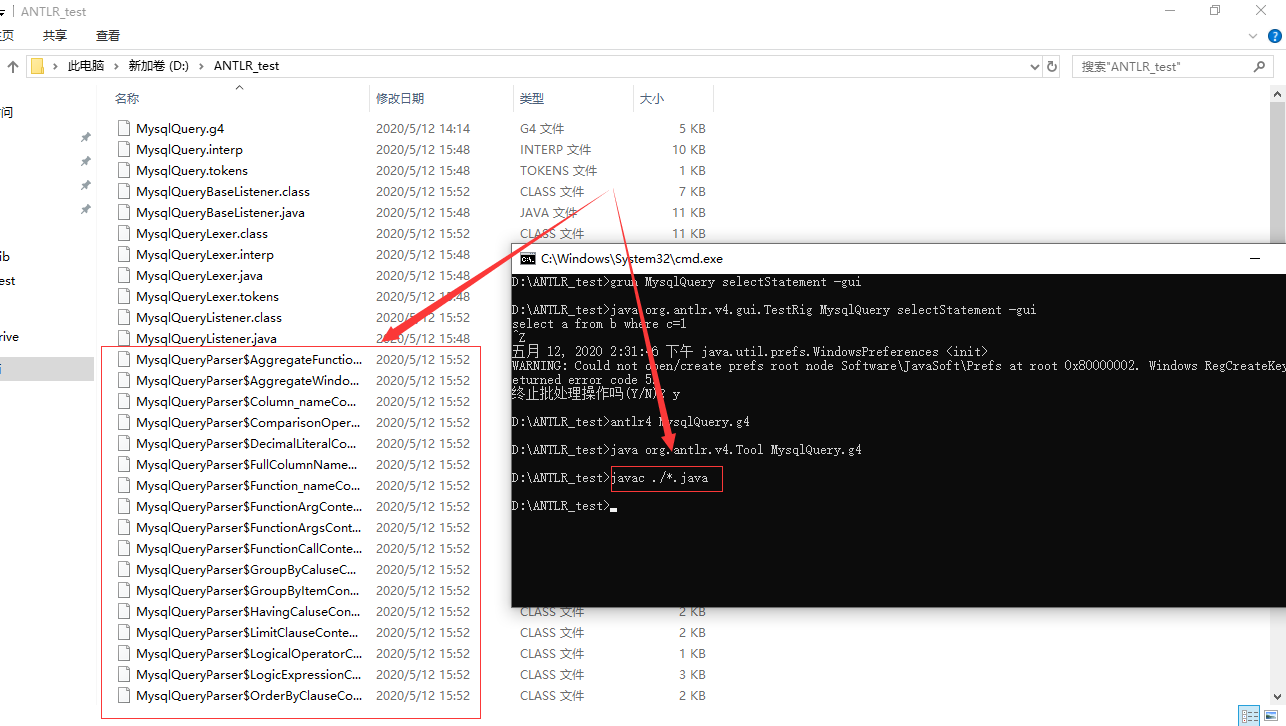Viewport: 1286px width, 726px height.
Task: Click the cmd.exe window title bar text
Action: (x=632, y=259)
